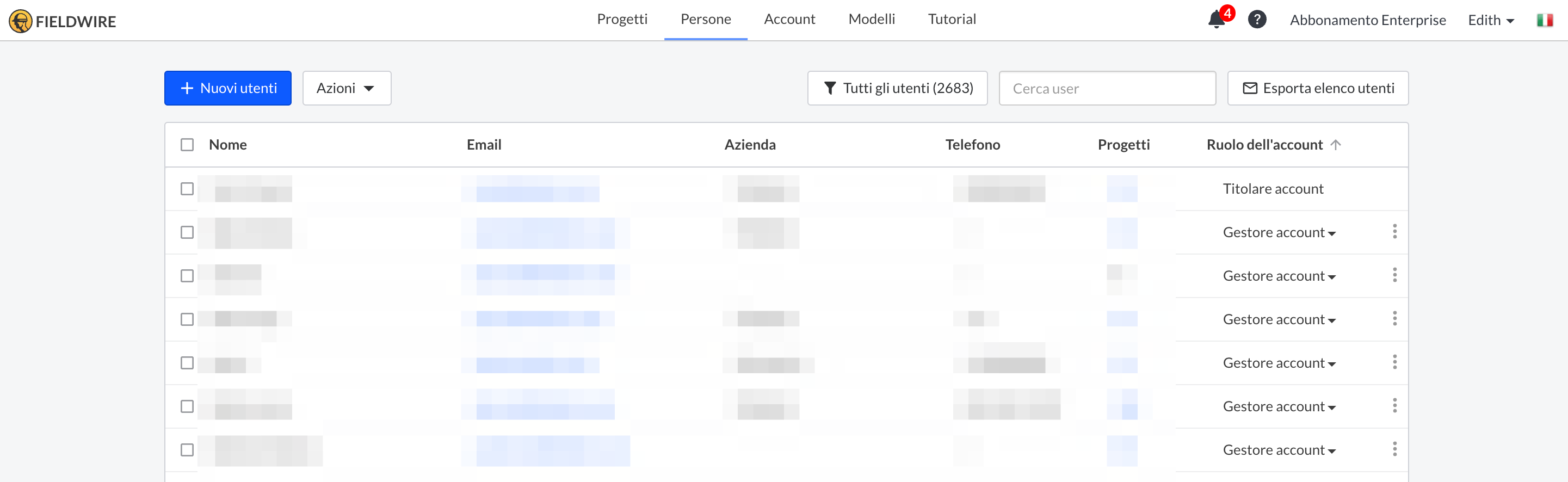Click the sort arrow next to Ruolo dell'account
This screenshot has width=1568, height=482.
(x=1336, y=145)
